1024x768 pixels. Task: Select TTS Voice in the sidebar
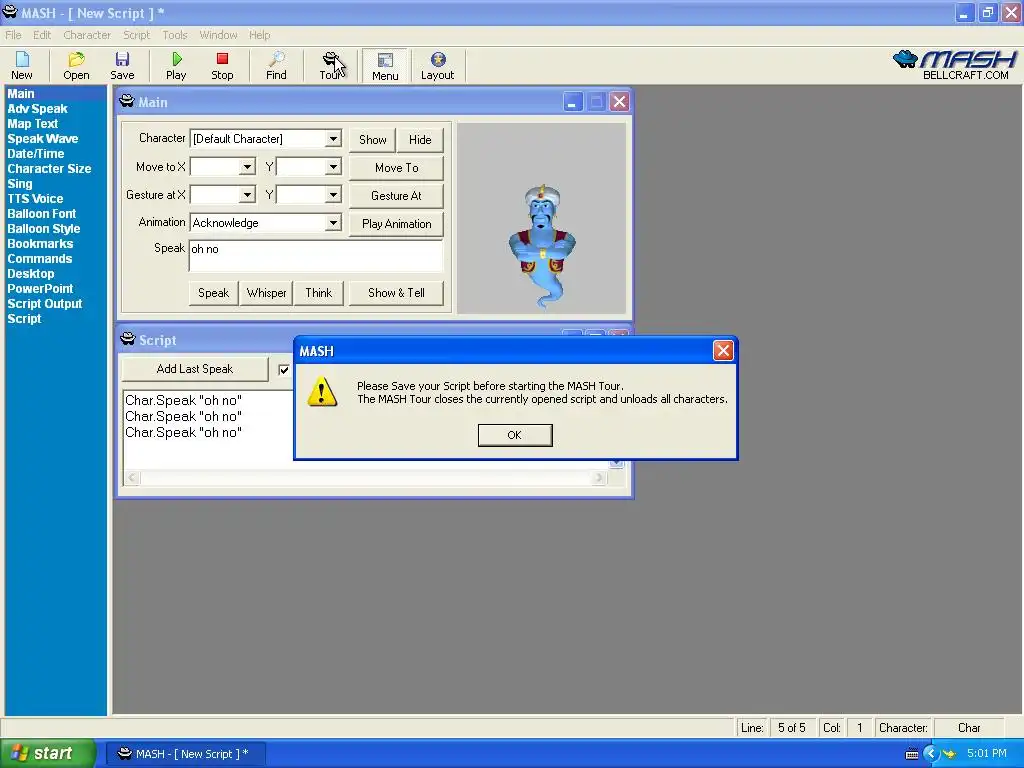point(35,199)
